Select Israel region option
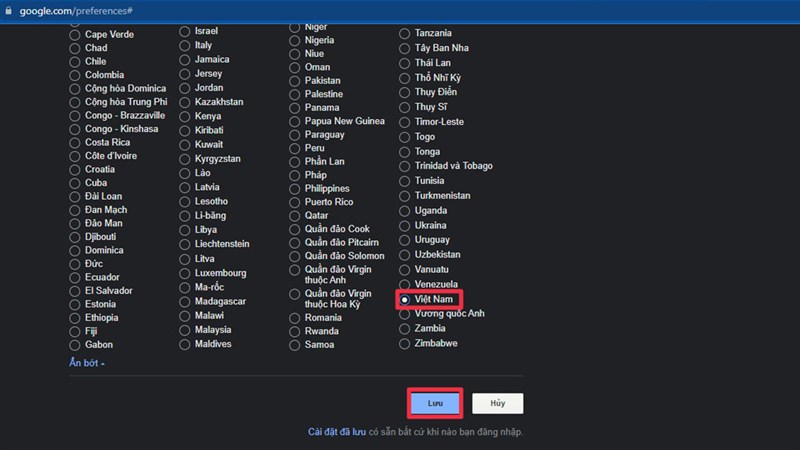 point(185,32)
